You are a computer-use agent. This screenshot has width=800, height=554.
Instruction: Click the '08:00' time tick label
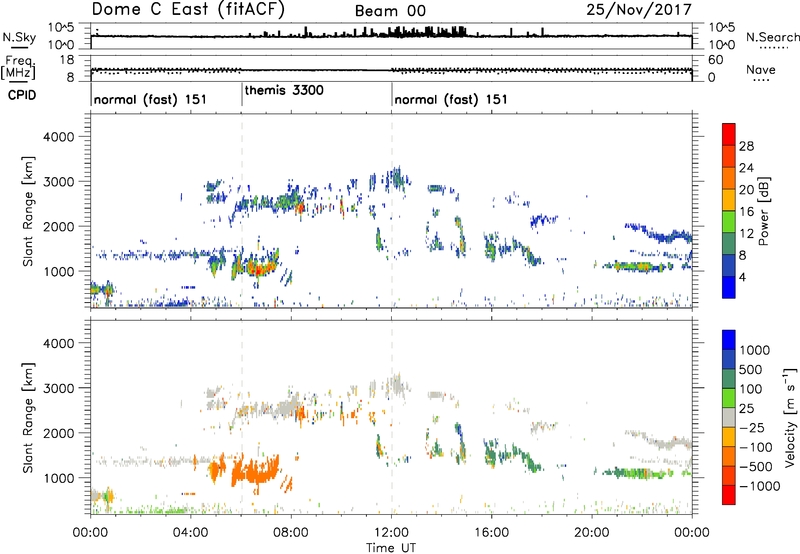point(291,533)
